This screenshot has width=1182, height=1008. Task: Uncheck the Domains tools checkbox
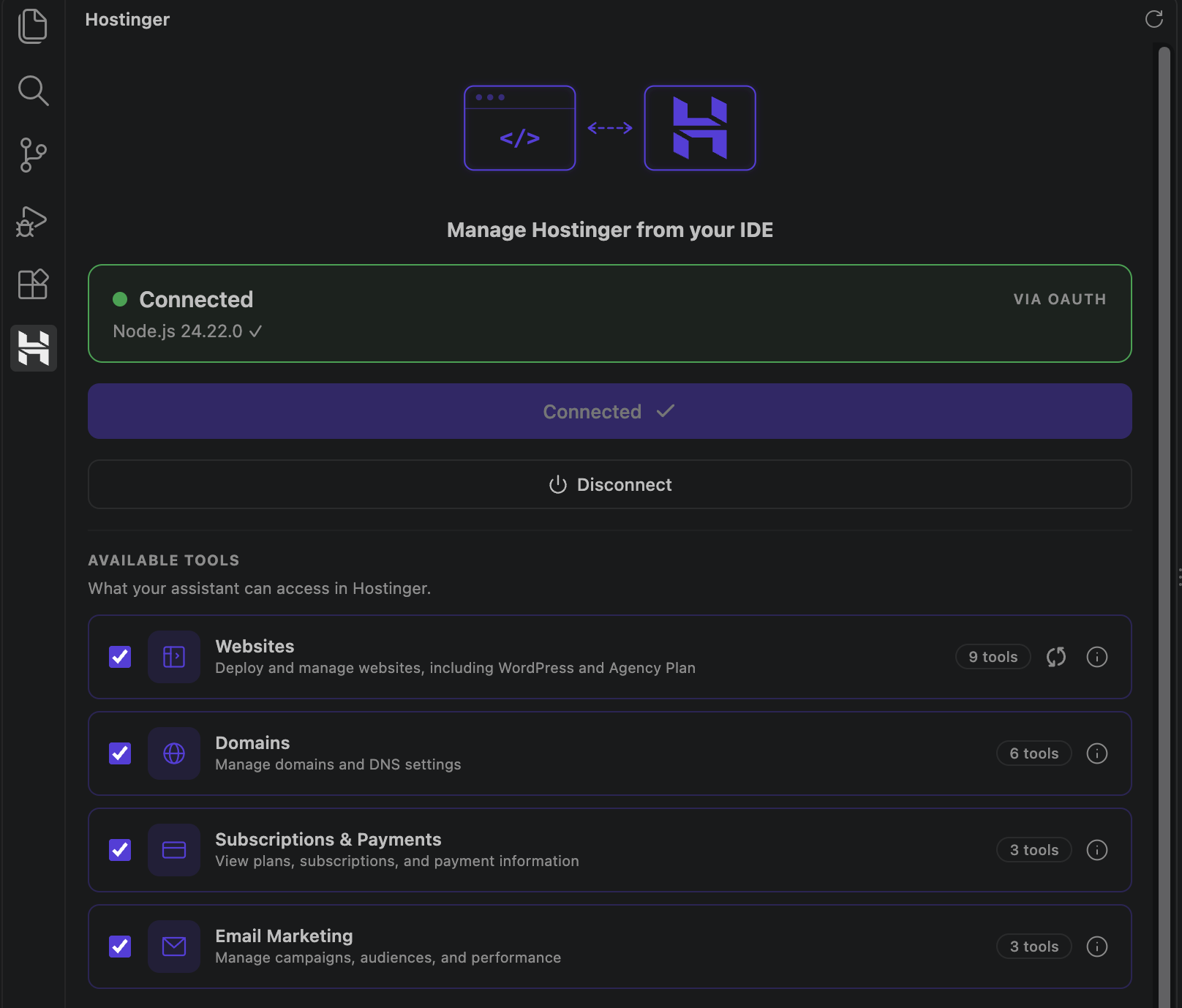(120, 753)
